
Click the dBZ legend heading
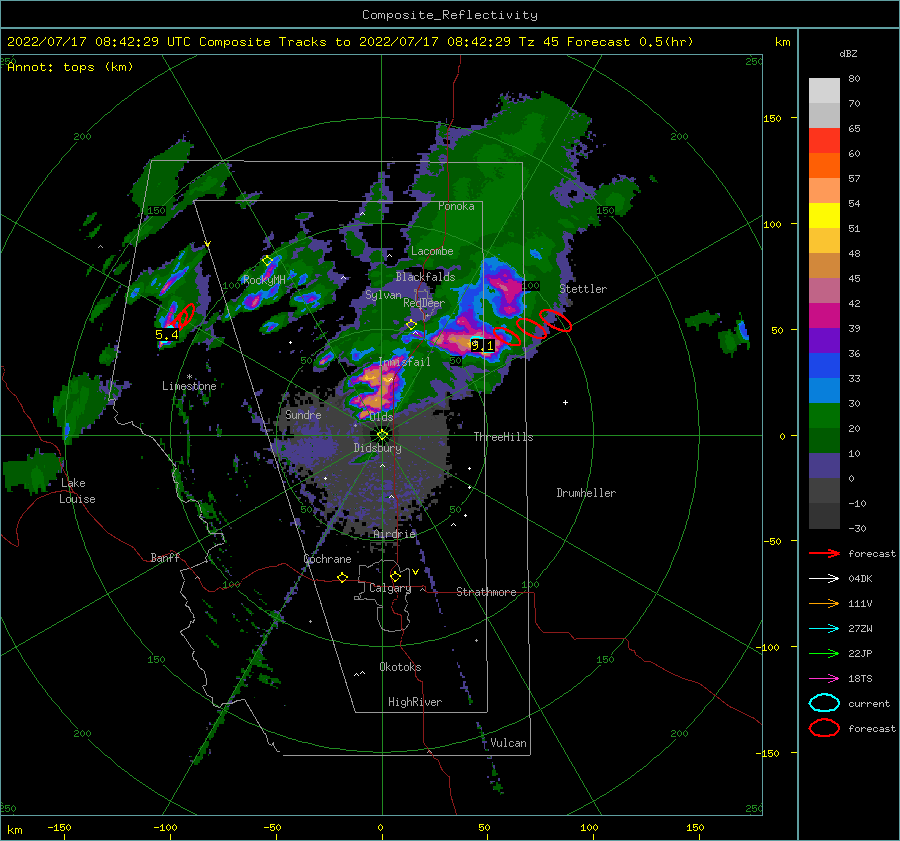[x=848, y=54]
